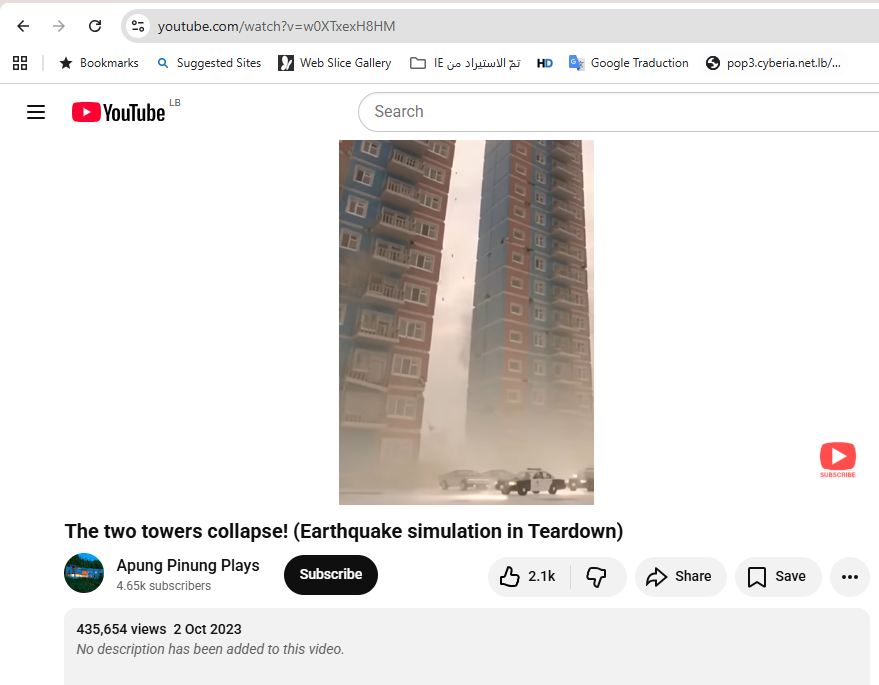This screenshot has width=879, height=685.
Task: Open more actions three-dot menu
Action: tap(850, 576)
